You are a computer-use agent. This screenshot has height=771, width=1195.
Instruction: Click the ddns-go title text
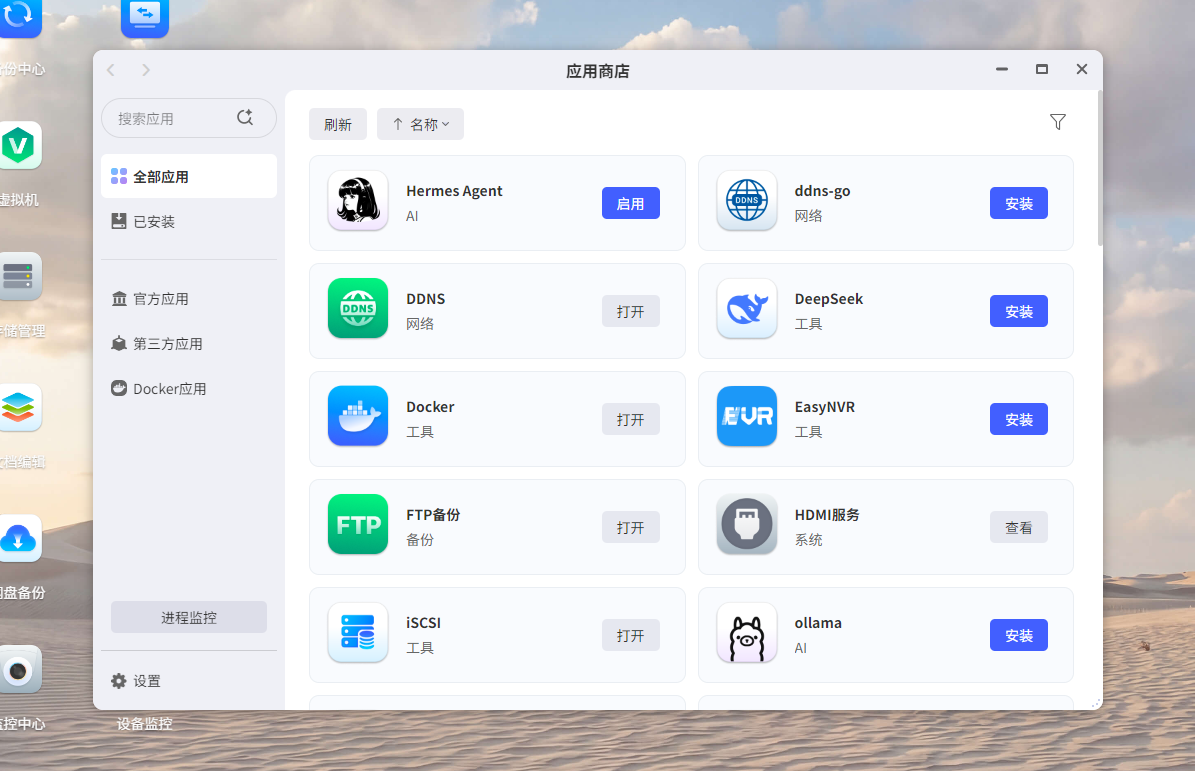click(x=822, y=190)
